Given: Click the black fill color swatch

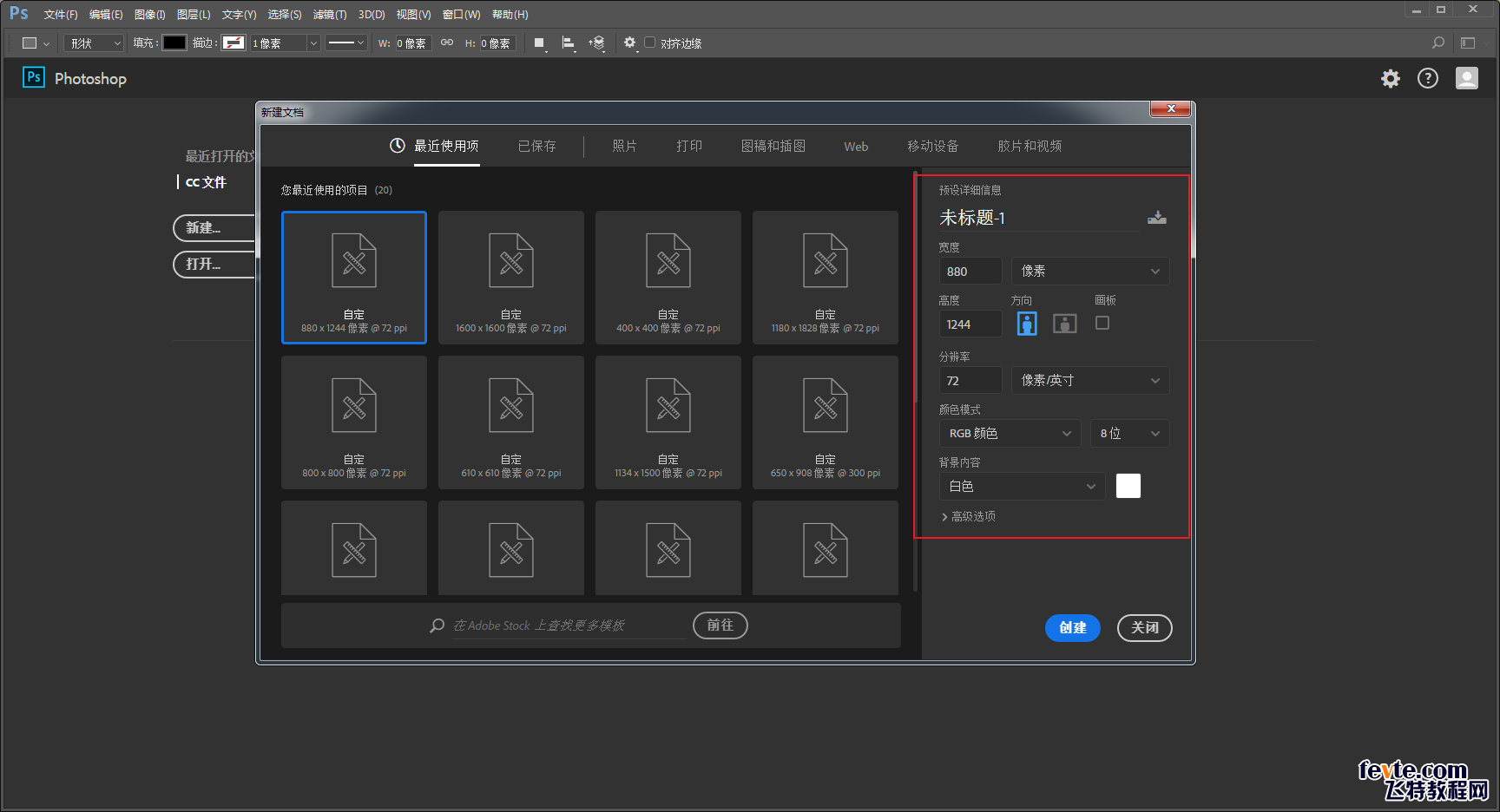Looking at the screenshot, I should tap(174, 43).
